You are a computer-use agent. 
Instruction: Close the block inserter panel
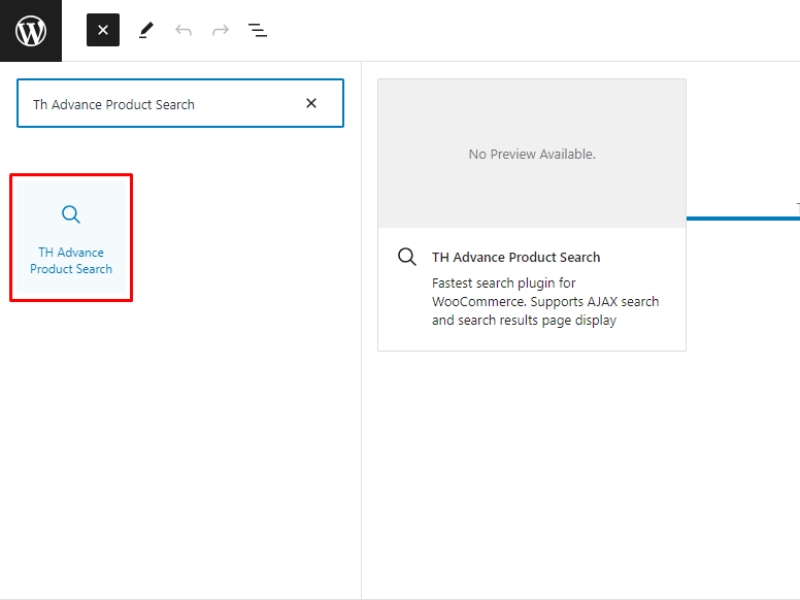(x=103, y=30)
